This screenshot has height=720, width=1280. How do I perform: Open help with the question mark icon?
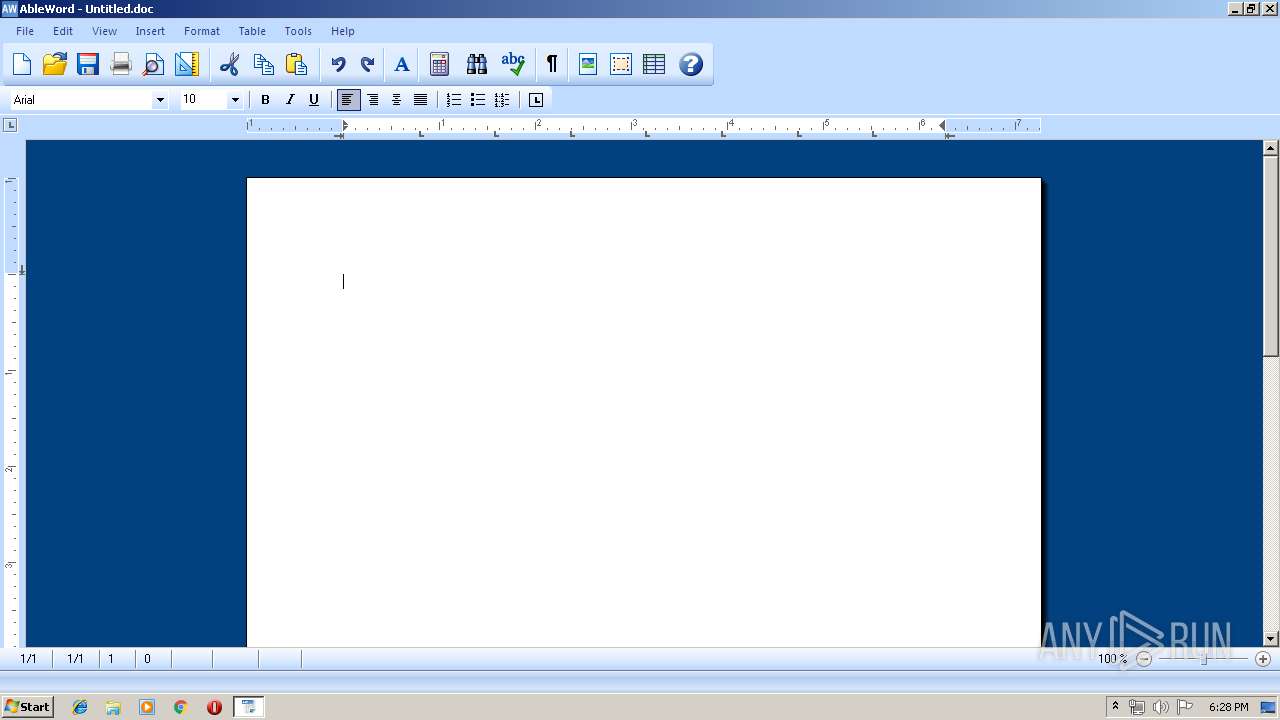(691, 65)
